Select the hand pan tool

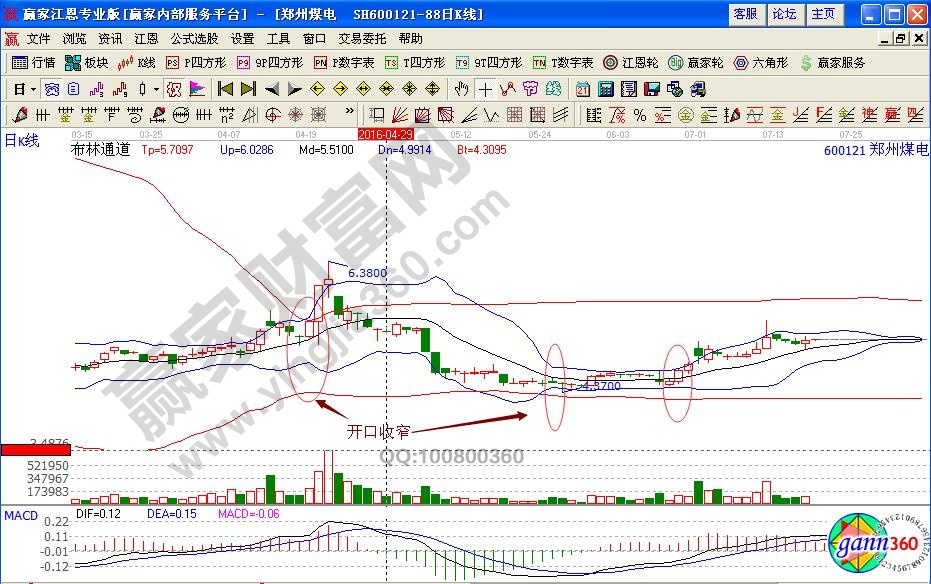(x=461, y=88)
